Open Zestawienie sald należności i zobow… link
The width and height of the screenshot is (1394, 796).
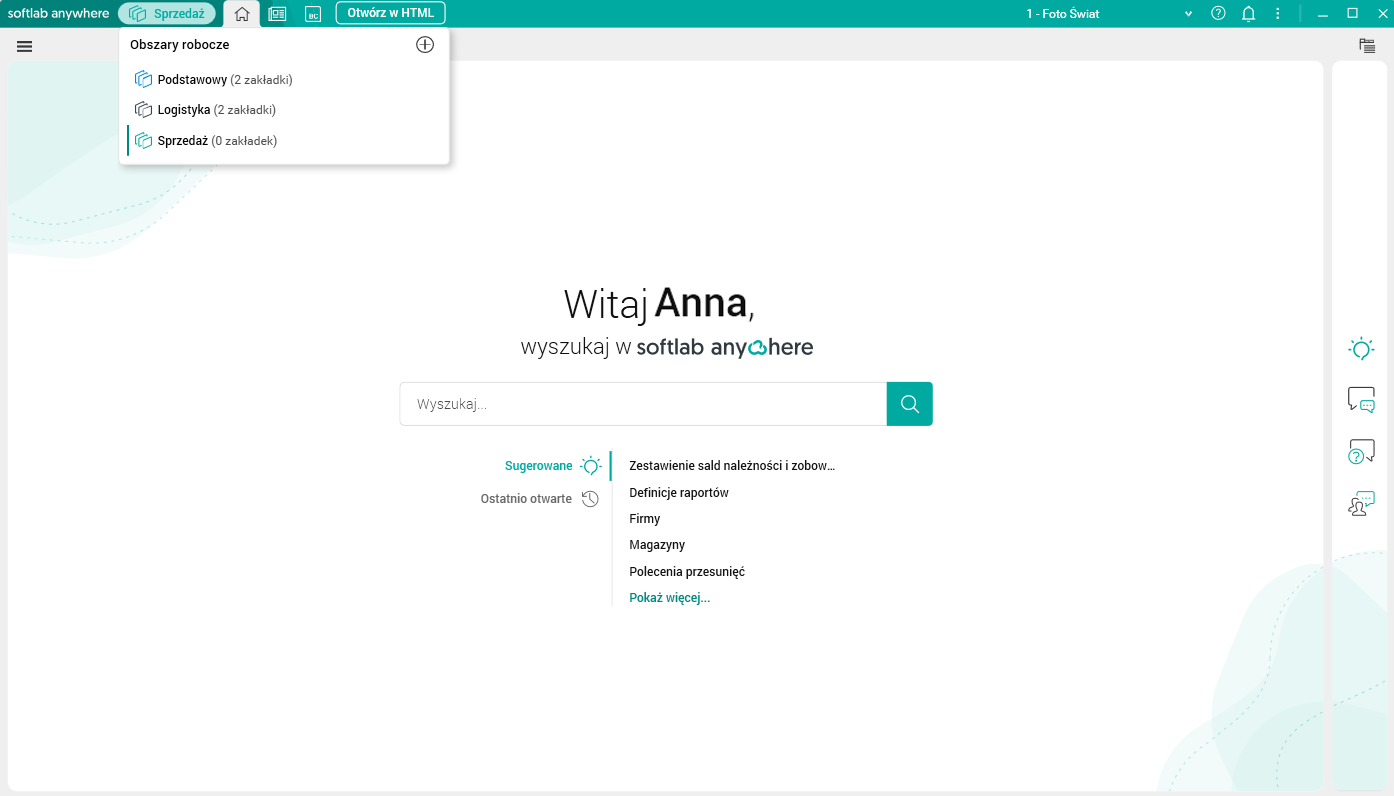tap(732, 466)
